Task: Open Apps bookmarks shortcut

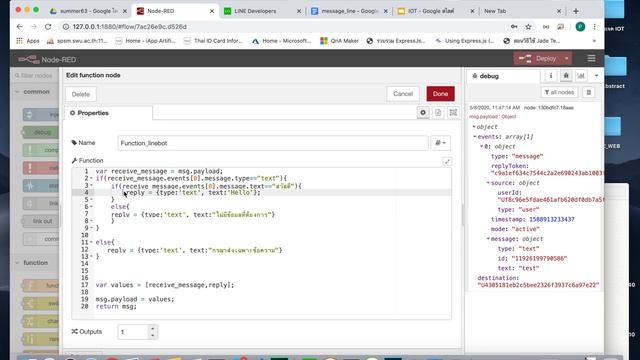Action: tap(28, 41)
